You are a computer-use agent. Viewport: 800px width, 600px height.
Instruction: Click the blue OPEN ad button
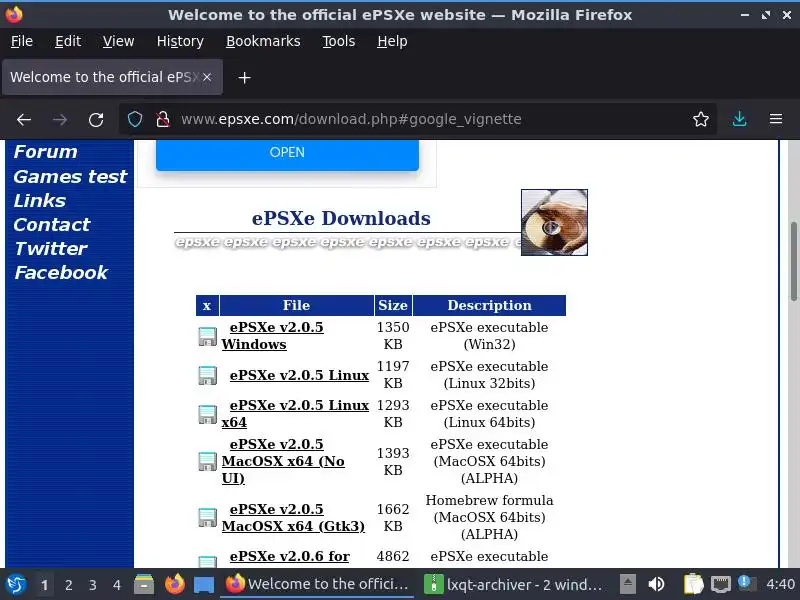coord(287,153)
